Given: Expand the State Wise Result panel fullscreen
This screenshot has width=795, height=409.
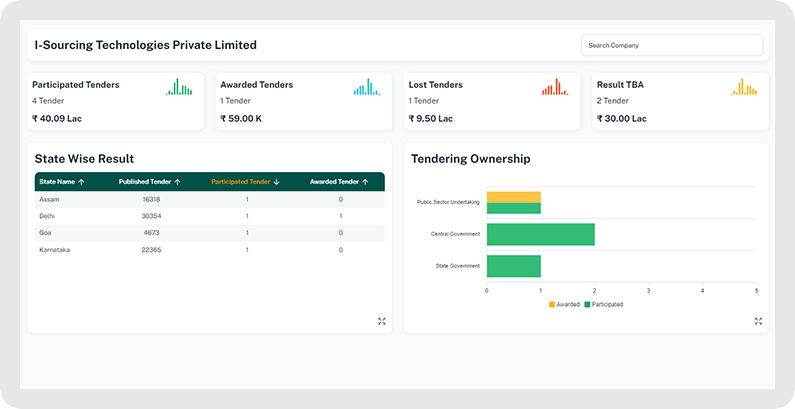Looking at the screenshot, I should [x=382, y=321].
